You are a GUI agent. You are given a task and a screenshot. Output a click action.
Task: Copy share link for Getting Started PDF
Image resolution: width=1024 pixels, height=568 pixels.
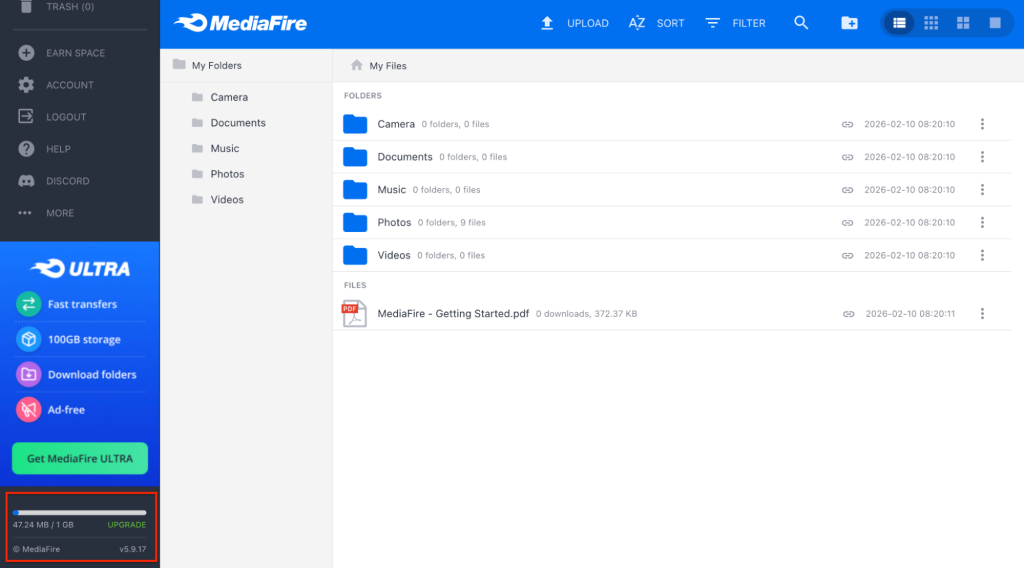(848, 314)
